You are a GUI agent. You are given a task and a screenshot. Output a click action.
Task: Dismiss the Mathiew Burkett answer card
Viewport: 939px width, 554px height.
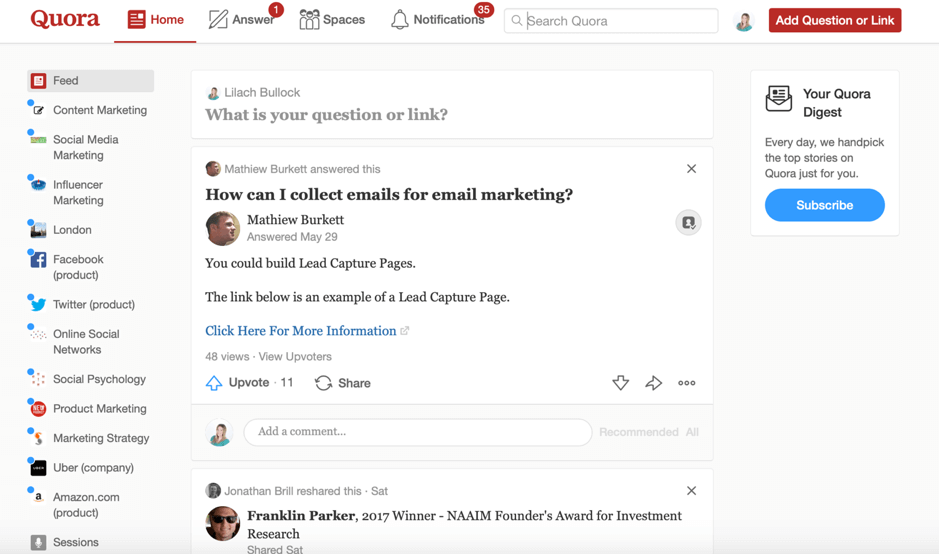pos(691,169)
